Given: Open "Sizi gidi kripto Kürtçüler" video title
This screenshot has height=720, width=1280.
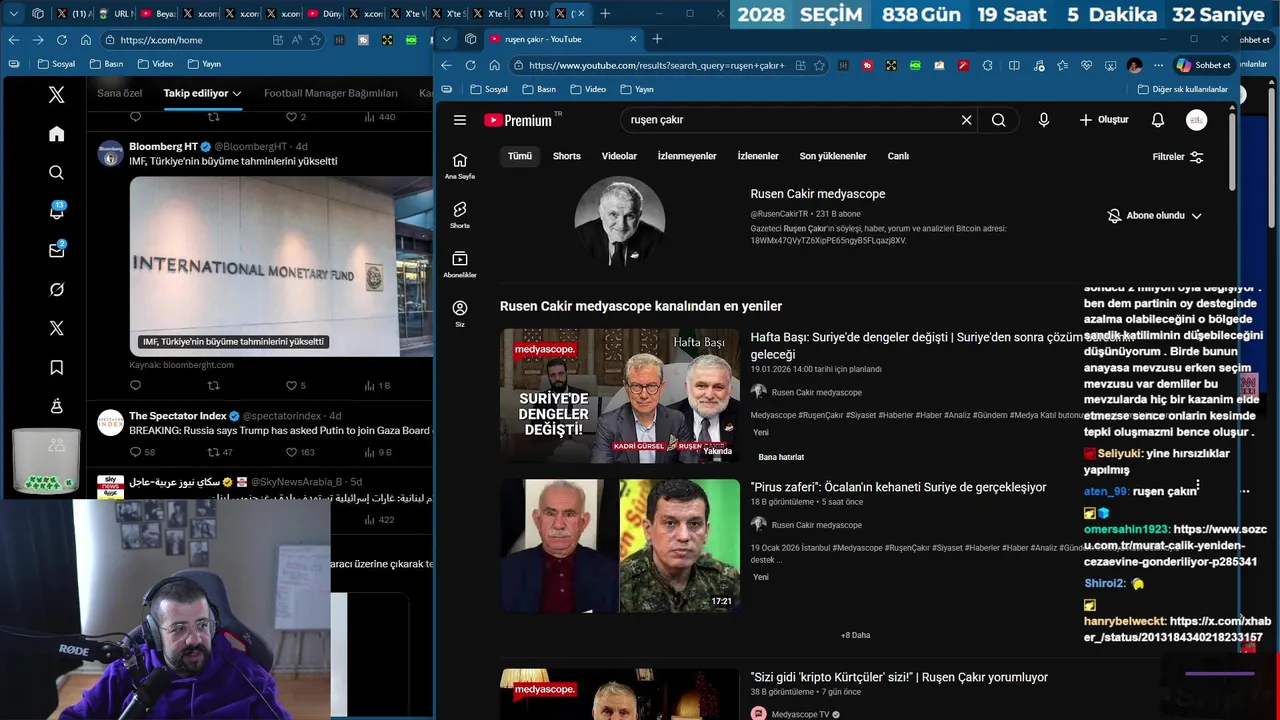Looking at the screenshot, I should coord(899,677).
